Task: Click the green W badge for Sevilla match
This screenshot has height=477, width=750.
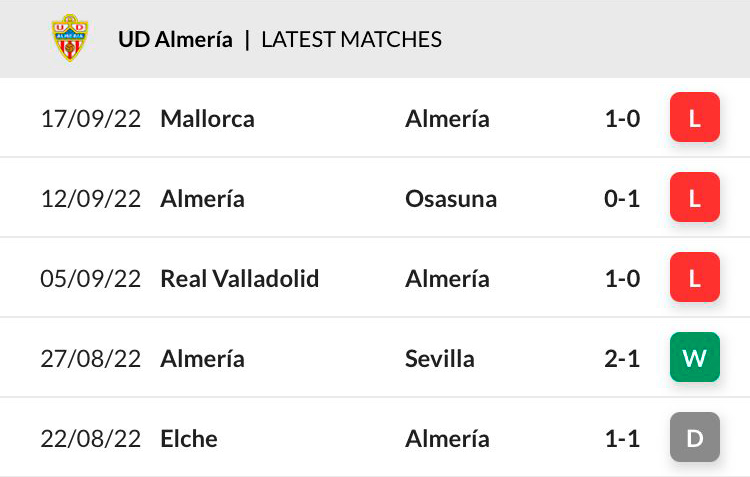Action: (695, 357)
